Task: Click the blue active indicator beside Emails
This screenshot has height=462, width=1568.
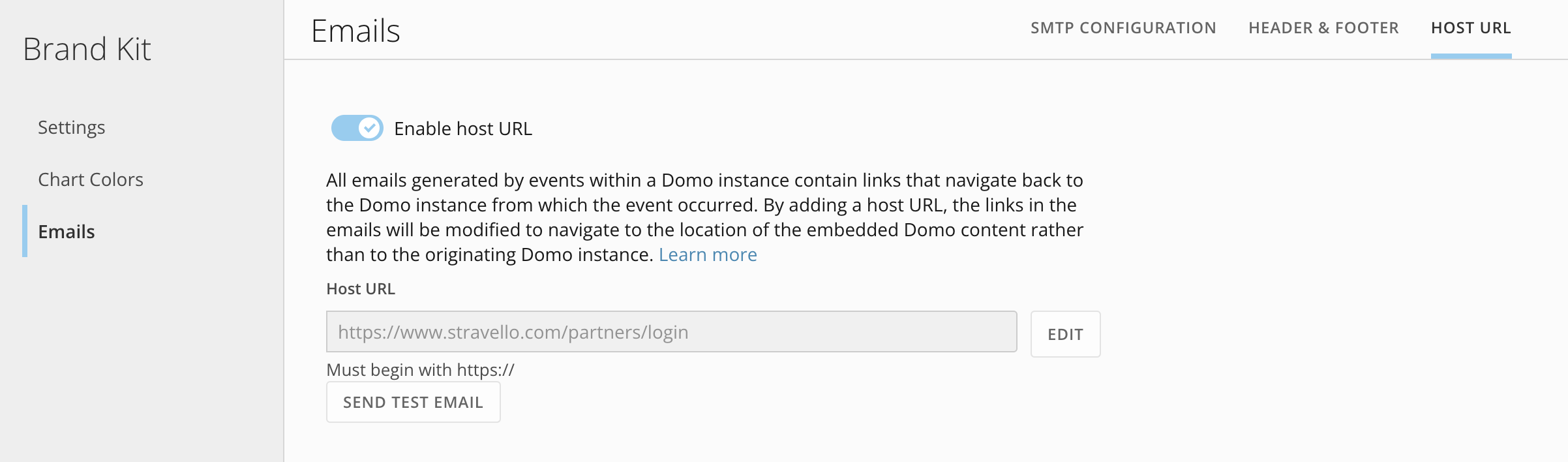Action: (x=25, y=231)
